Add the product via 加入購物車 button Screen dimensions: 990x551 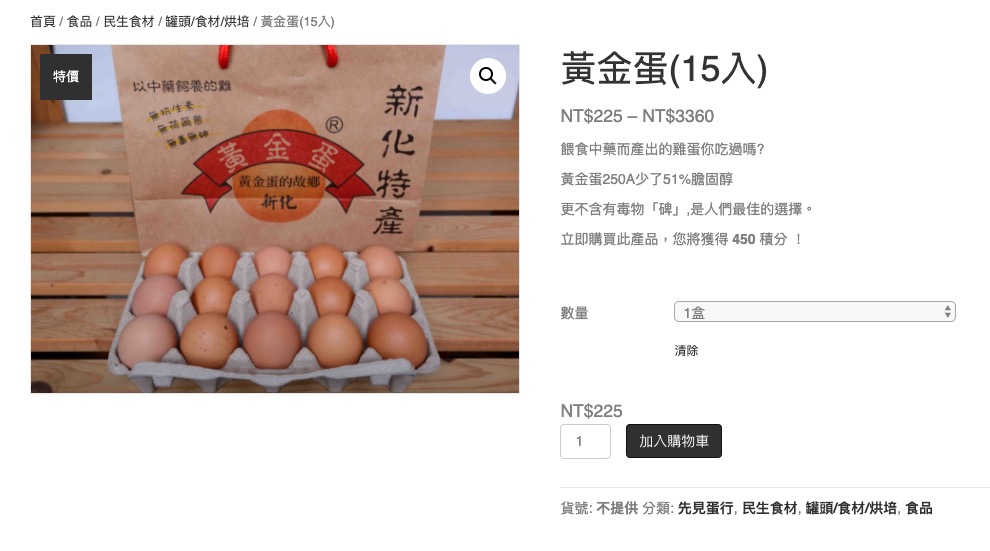click(x=674, y=441)
